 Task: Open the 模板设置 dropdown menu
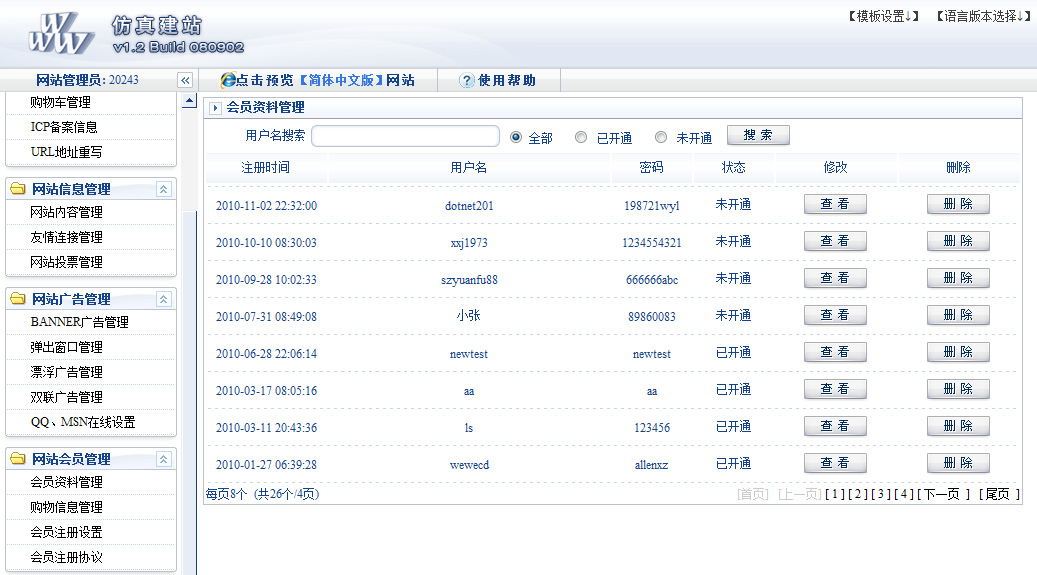pos(883,16)
